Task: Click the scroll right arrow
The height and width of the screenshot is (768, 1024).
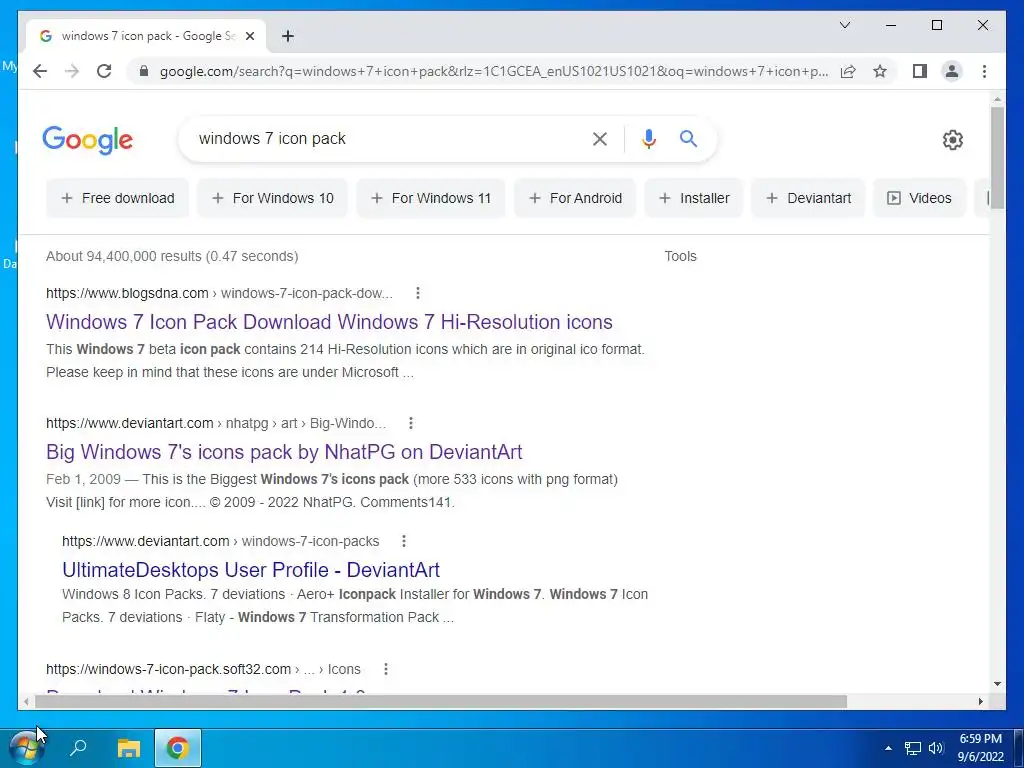Action: coord(980,701)
